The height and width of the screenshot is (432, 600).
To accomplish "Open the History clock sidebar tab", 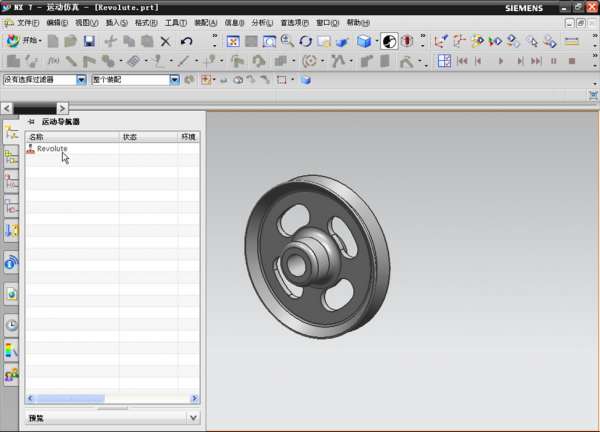I will tap(11, 324).
